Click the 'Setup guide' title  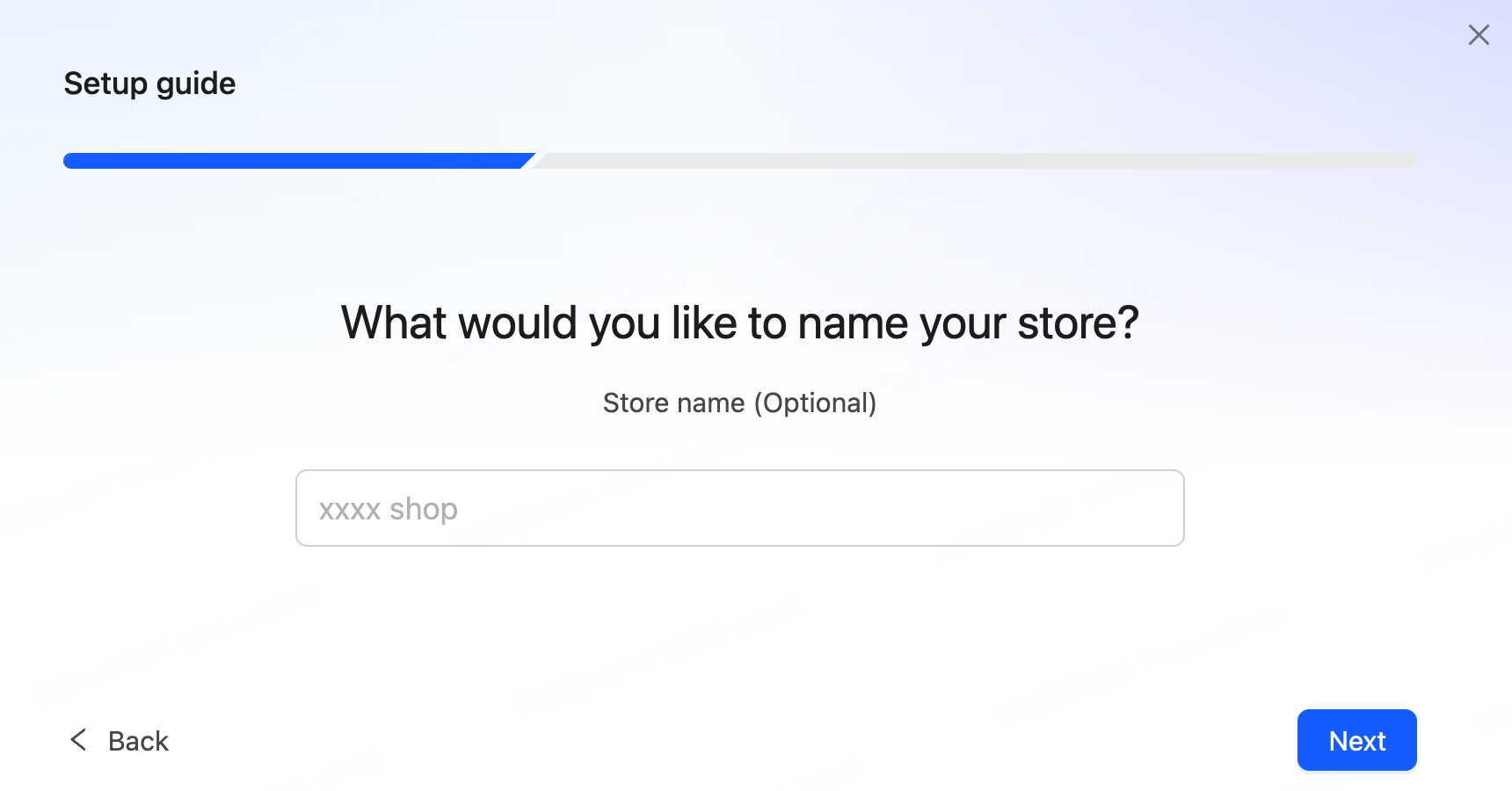149,83
